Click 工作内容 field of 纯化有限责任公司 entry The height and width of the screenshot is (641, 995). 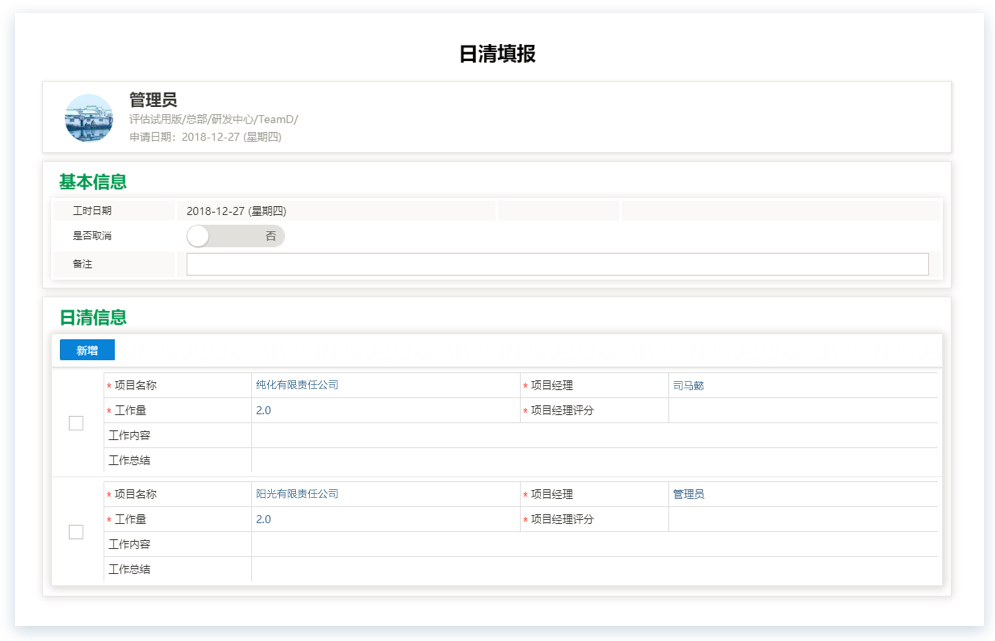tap(595, 435)
